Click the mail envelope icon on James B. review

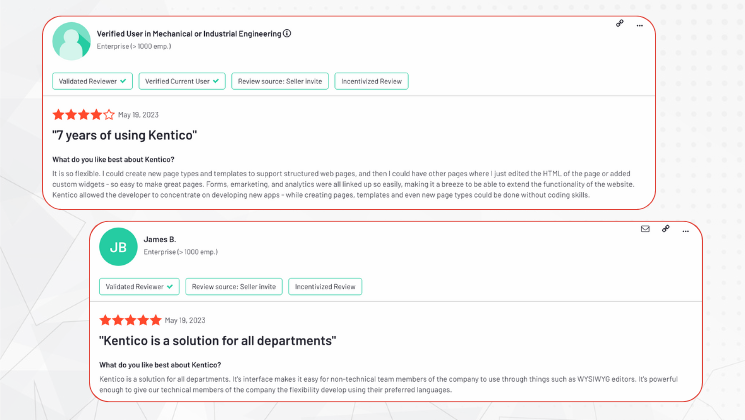point(645,229)
